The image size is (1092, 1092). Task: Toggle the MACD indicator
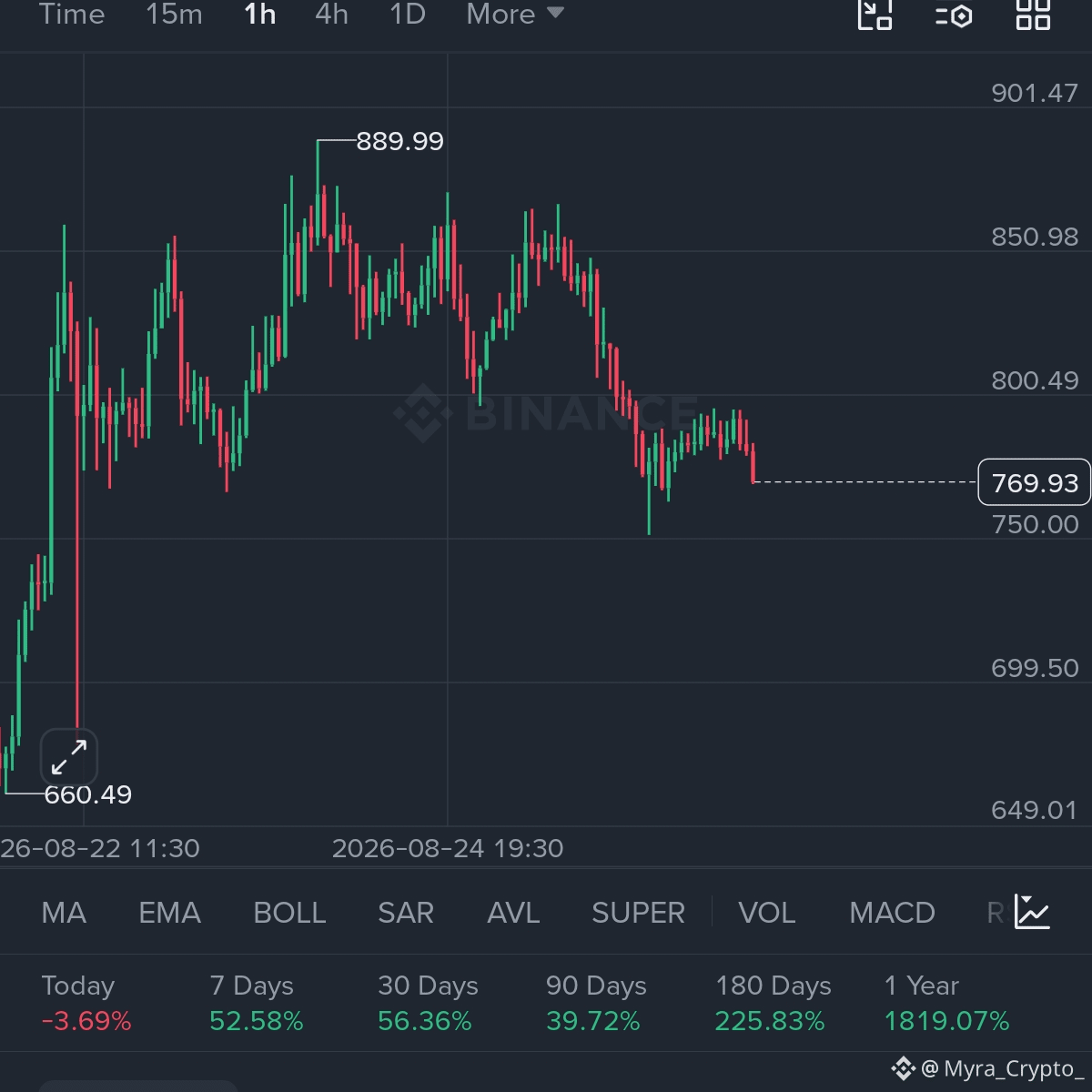pyautogui.click(x=892, y=913)
